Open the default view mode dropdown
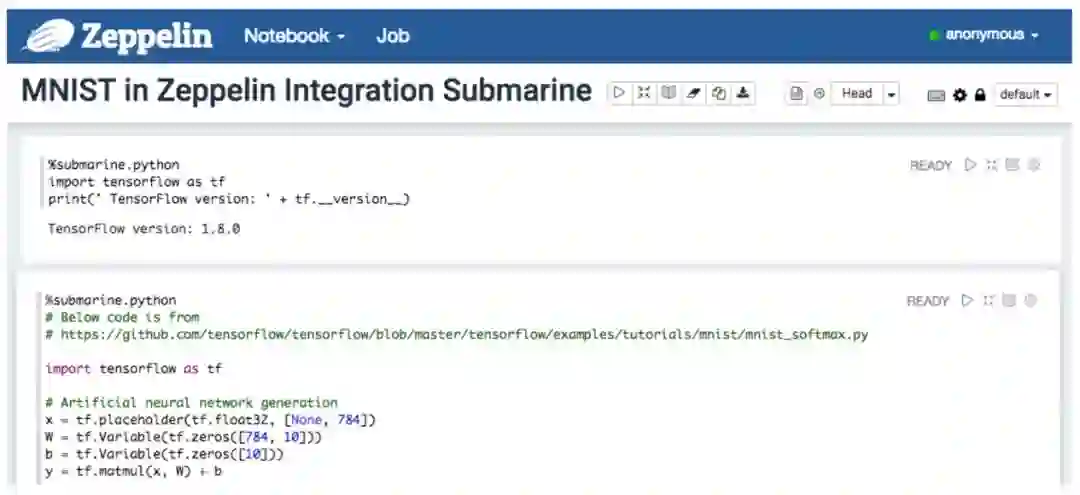The width and height of the screenshot is (1080, 495). click(1026, 95)
